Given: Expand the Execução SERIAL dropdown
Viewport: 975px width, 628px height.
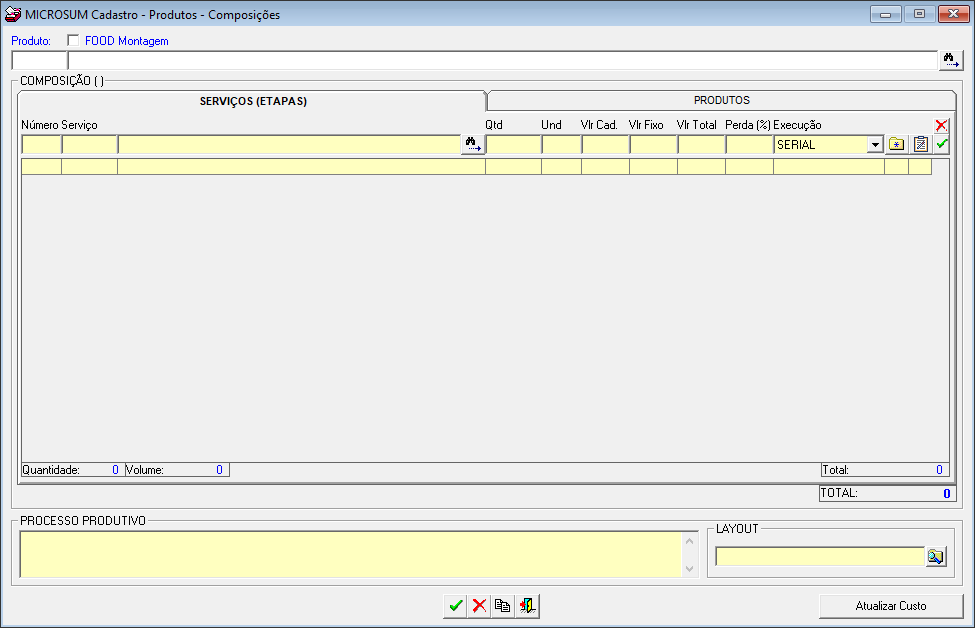Looking at the screenshot, I should (x=875, y=145).
